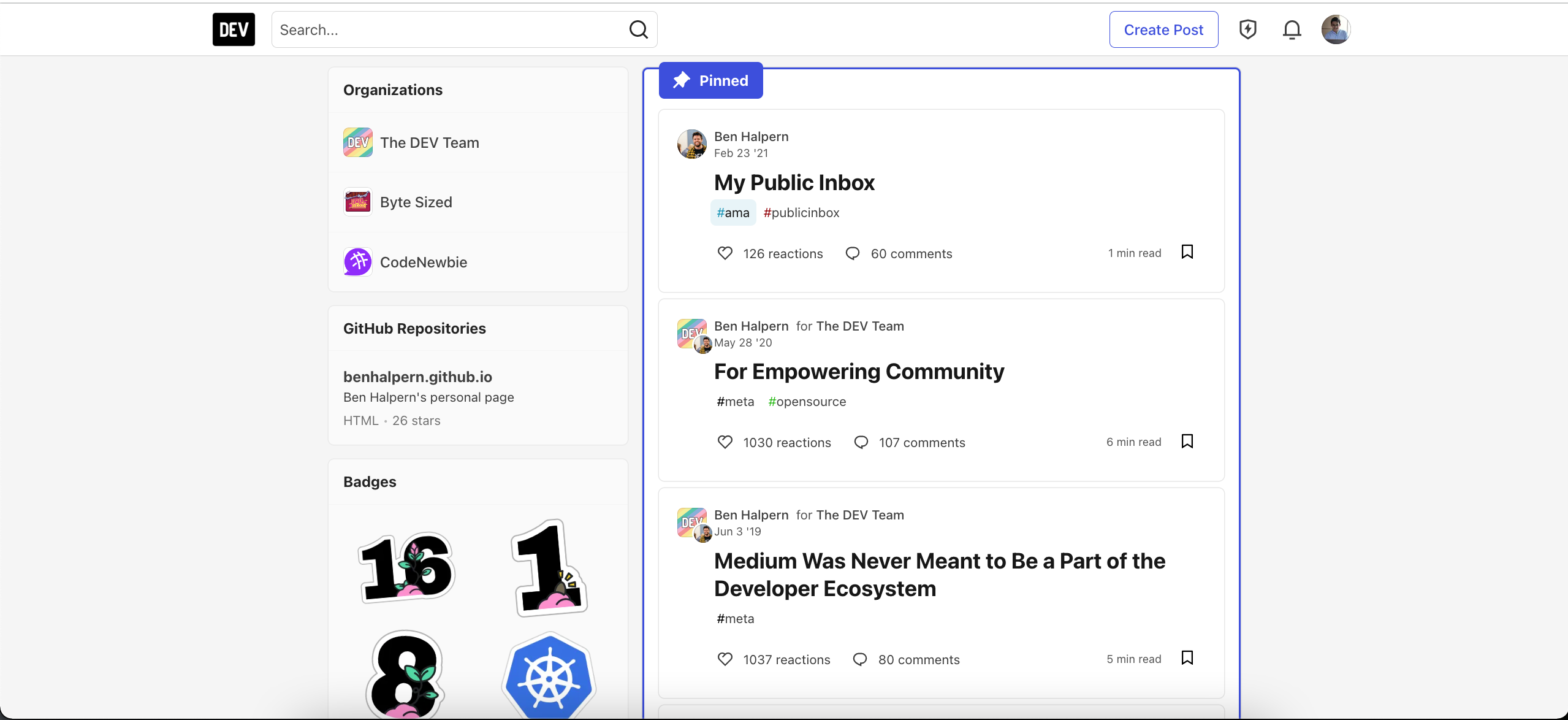Open the benhalpern.github.io repository
Viewport: 1568px width, 720px height.
tap(417, 376)
